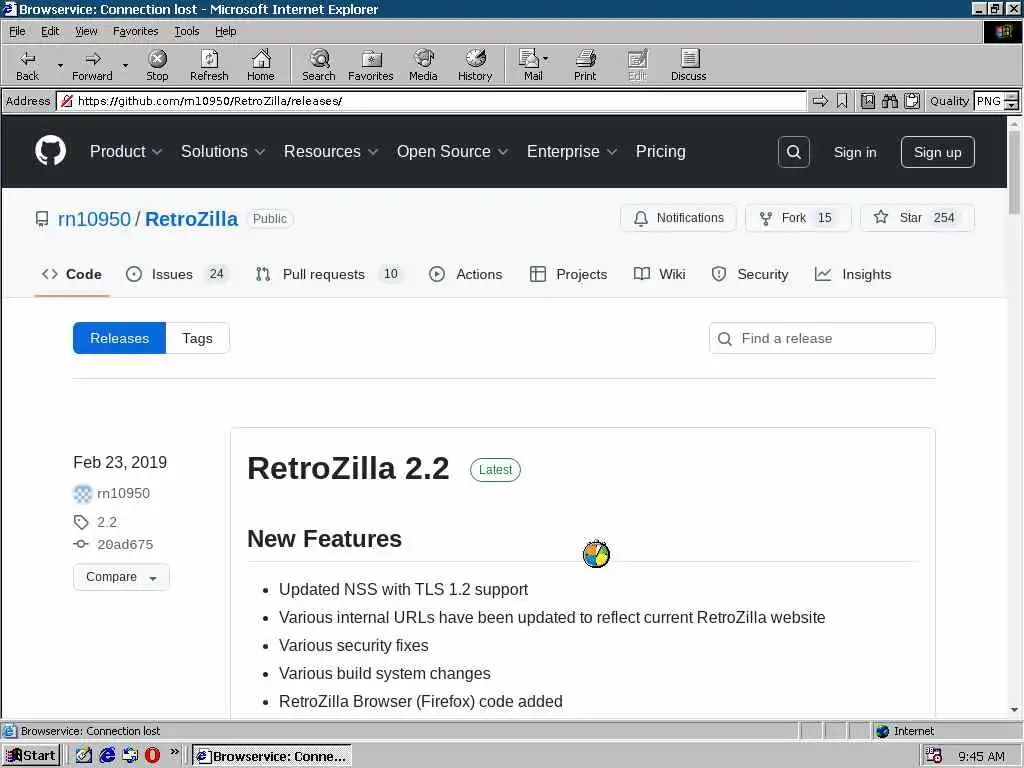
Task: Expand the Open Source navigation menu
Action: click(452, 152)
